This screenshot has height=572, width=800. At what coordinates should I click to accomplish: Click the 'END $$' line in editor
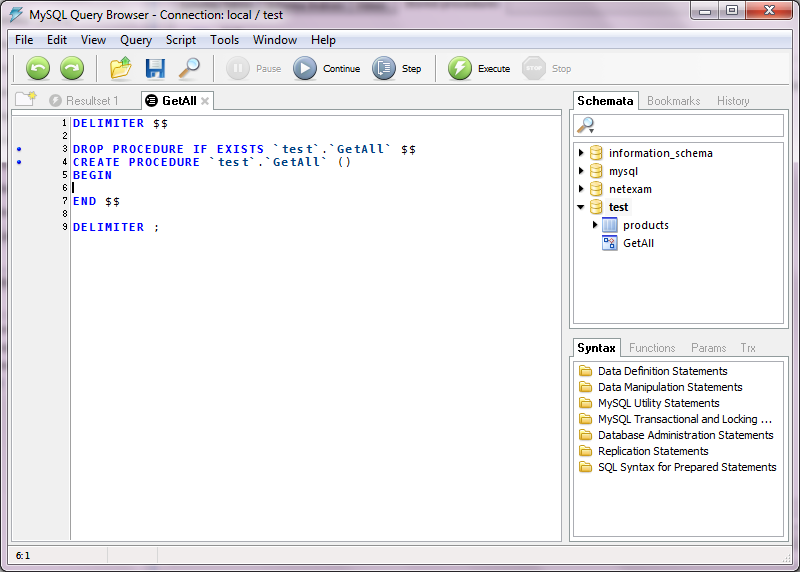tap(96, 201)
